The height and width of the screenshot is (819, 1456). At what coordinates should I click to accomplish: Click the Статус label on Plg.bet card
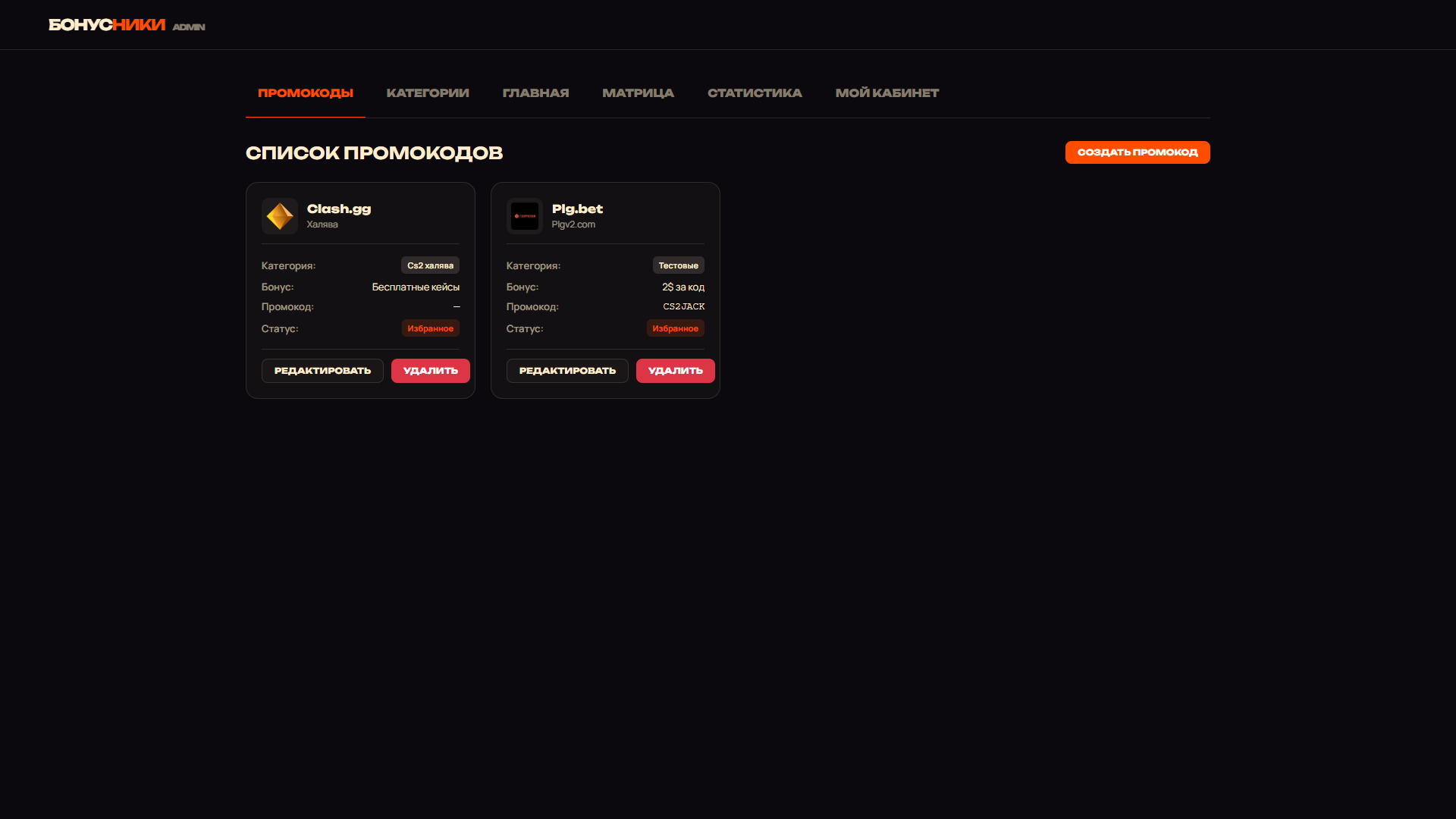point(525,328)
